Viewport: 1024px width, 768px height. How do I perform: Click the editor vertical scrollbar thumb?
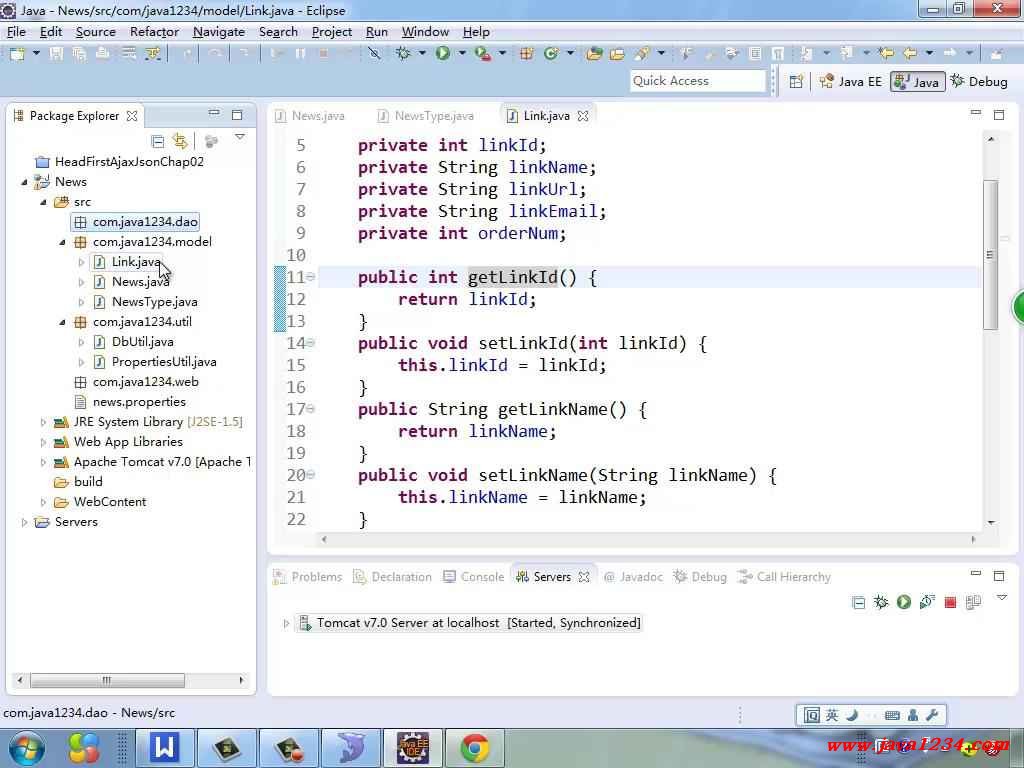990,255
